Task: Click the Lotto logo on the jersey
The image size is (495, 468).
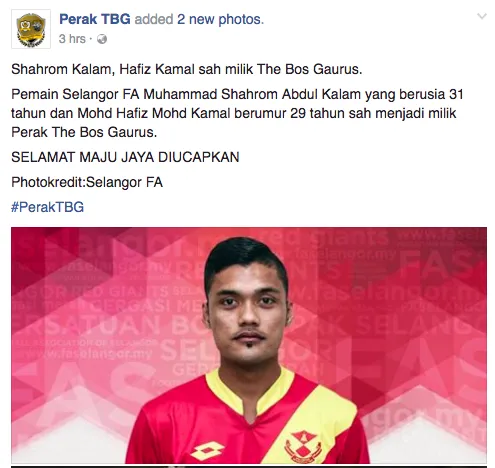Action: click(x=207, y=452)
